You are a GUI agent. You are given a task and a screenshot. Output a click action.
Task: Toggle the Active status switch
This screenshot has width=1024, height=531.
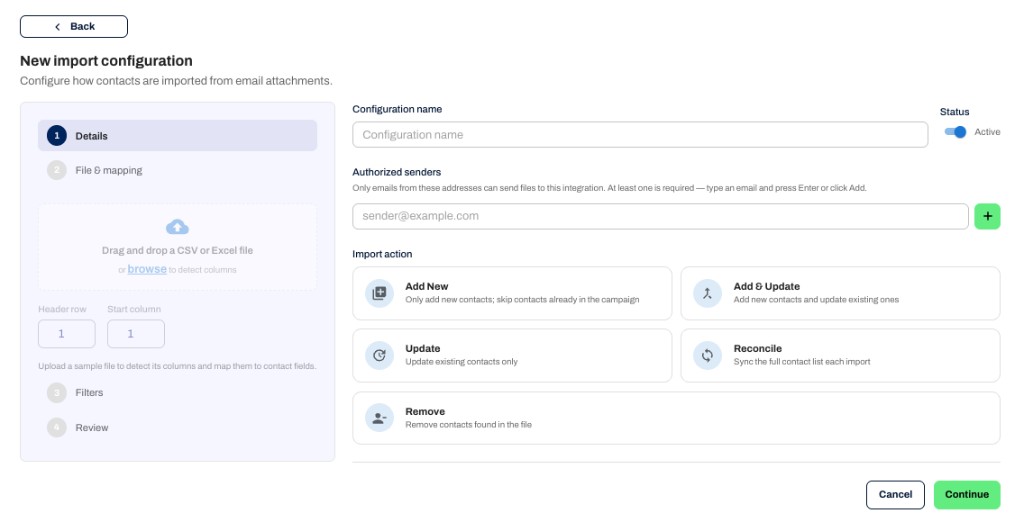(x=955, y=132)
